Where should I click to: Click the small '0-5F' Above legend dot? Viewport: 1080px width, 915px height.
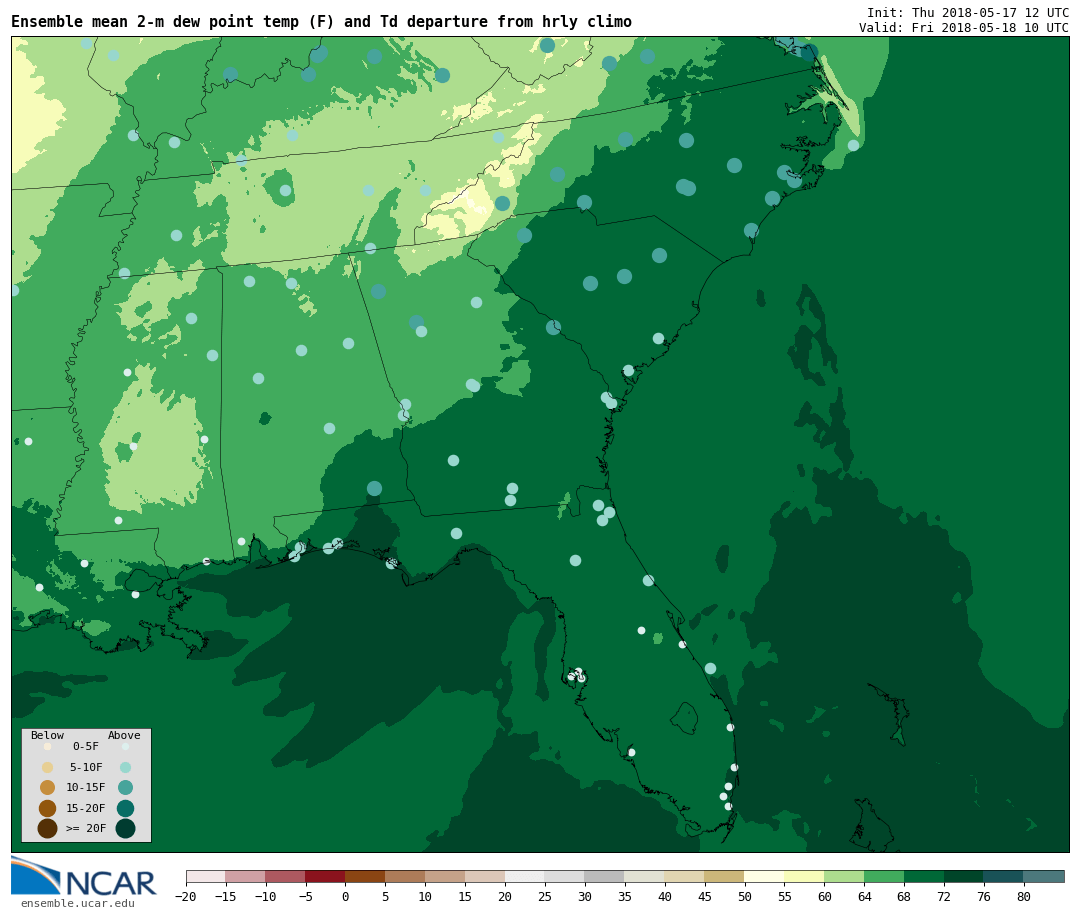point(125,746)
